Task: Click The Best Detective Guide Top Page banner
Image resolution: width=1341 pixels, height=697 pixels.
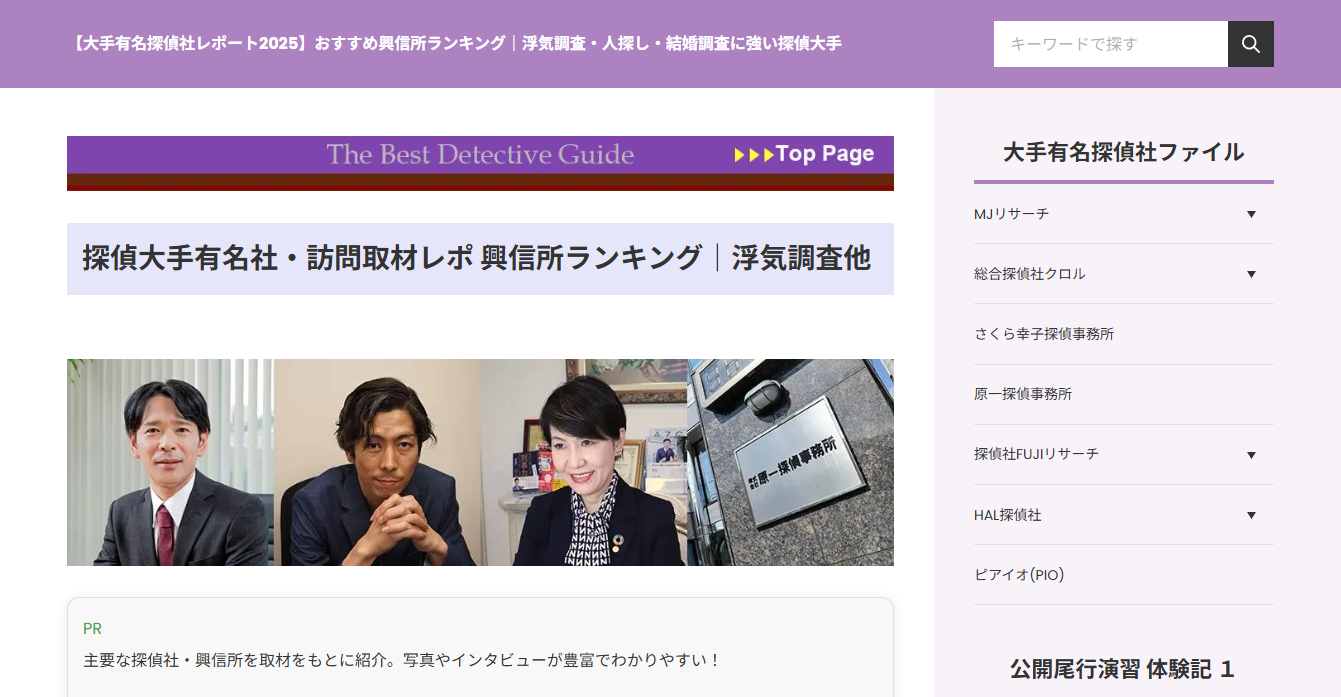Action: (x=480, y=163)
